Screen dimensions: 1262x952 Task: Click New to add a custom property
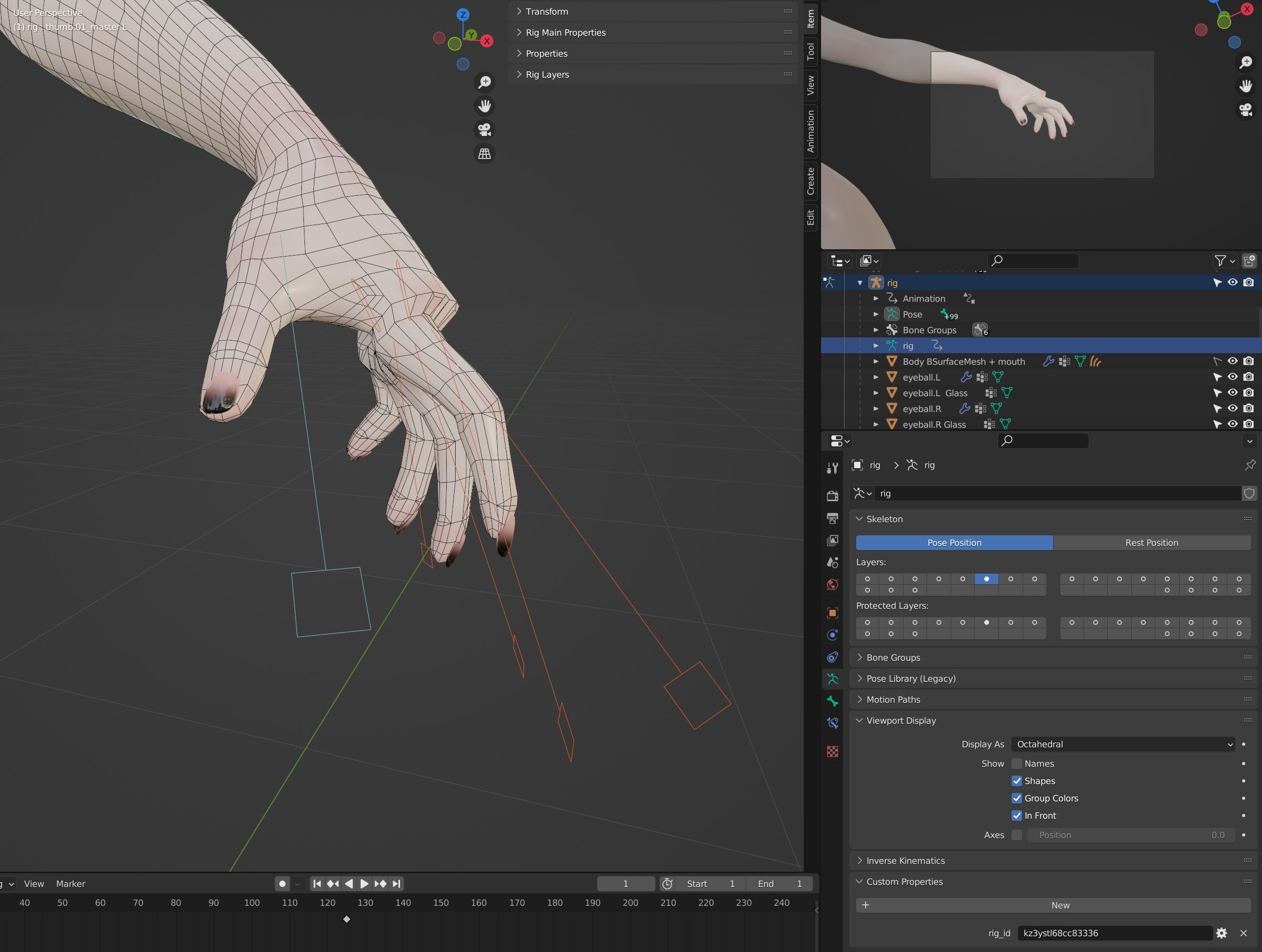(x=1053, y=905)
